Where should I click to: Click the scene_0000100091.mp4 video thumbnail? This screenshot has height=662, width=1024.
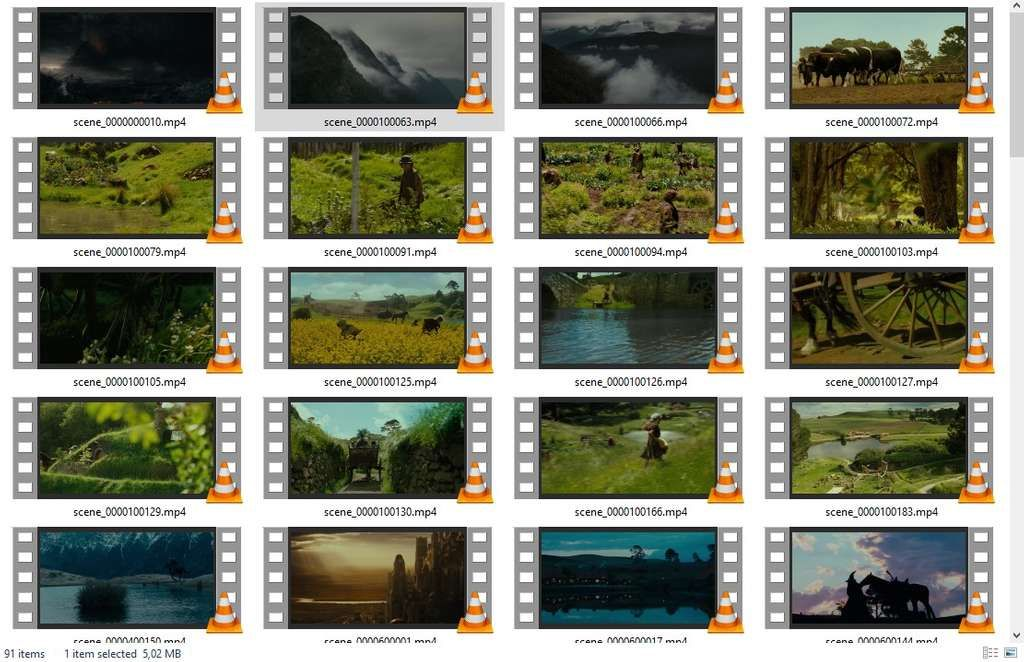pyautogui.click(x=377, y=188)
